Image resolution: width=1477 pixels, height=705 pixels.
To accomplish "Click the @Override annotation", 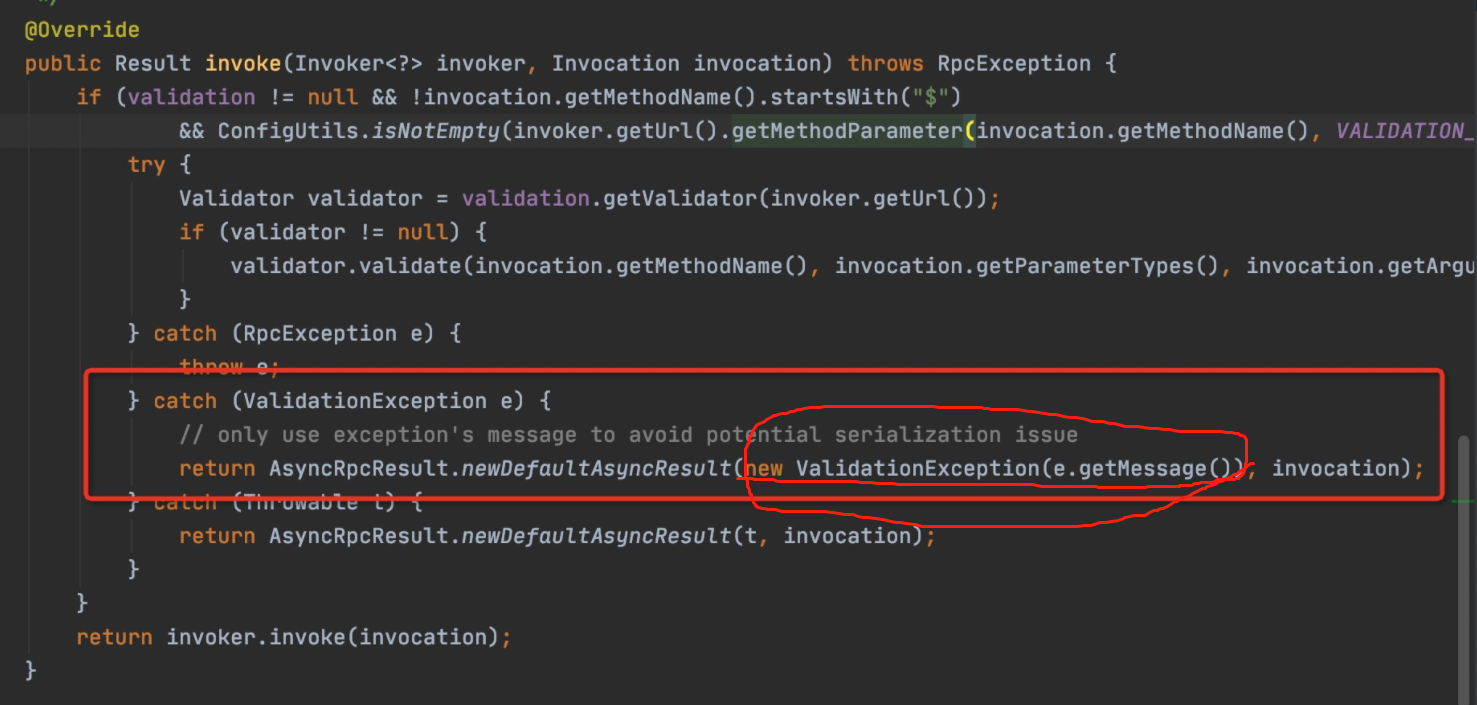I will coord(82,30).
